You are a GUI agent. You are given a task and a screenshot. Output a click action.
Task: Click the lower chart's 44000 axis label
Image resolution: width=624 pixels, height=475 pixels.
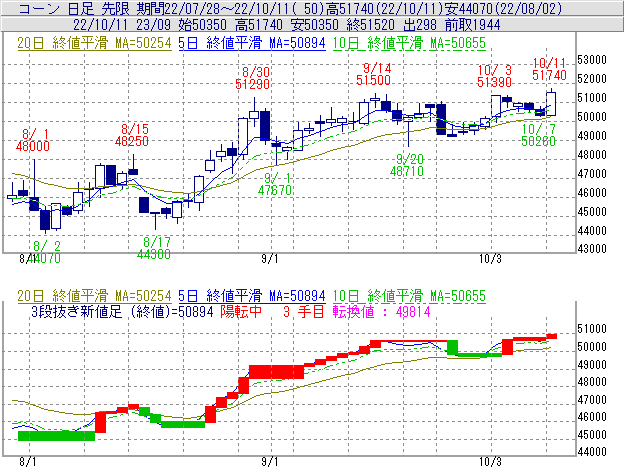click(592, 452)
